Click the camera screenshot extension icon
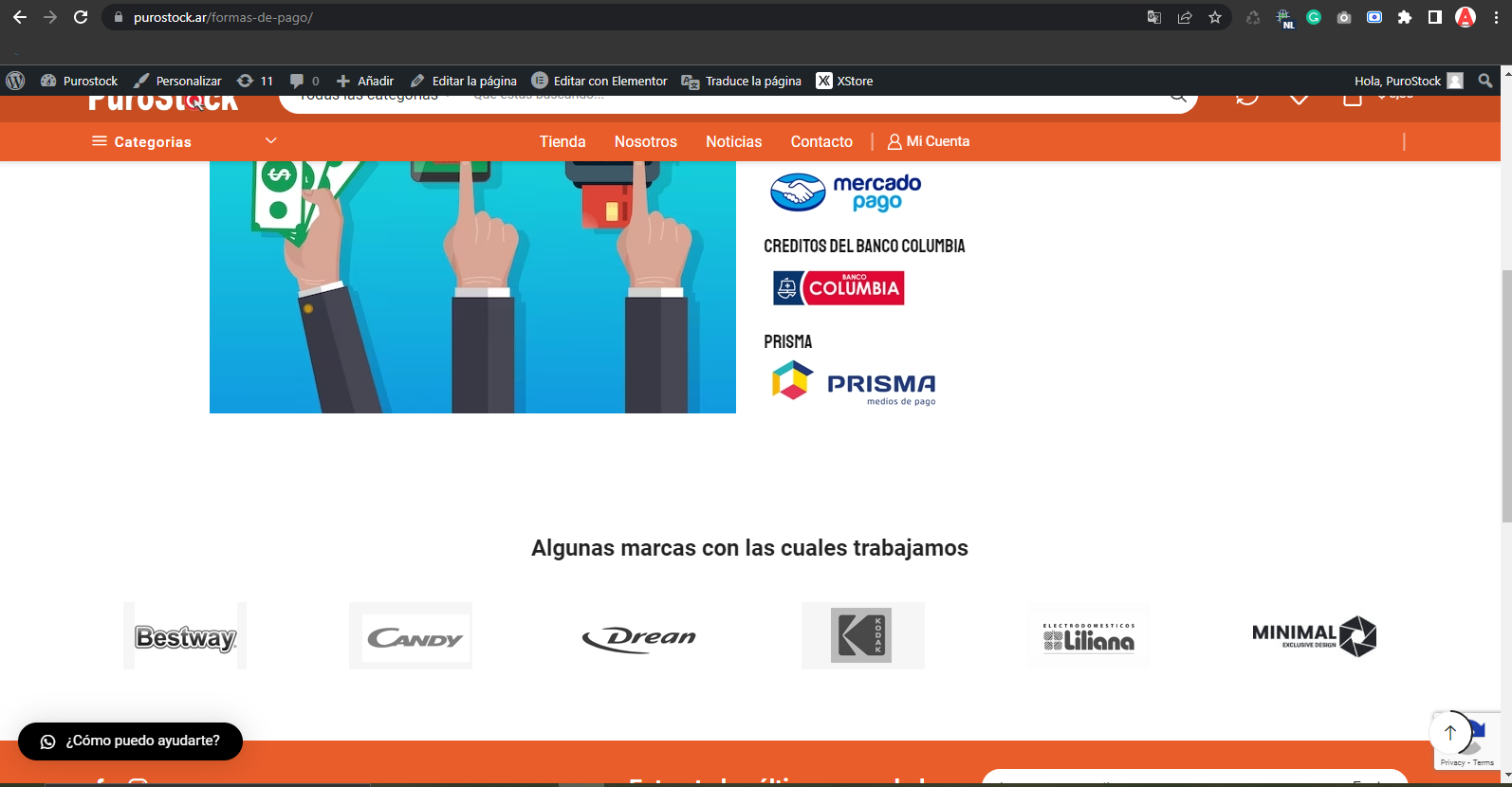This screenshot has height=787, width=1512. (1344, 17)
